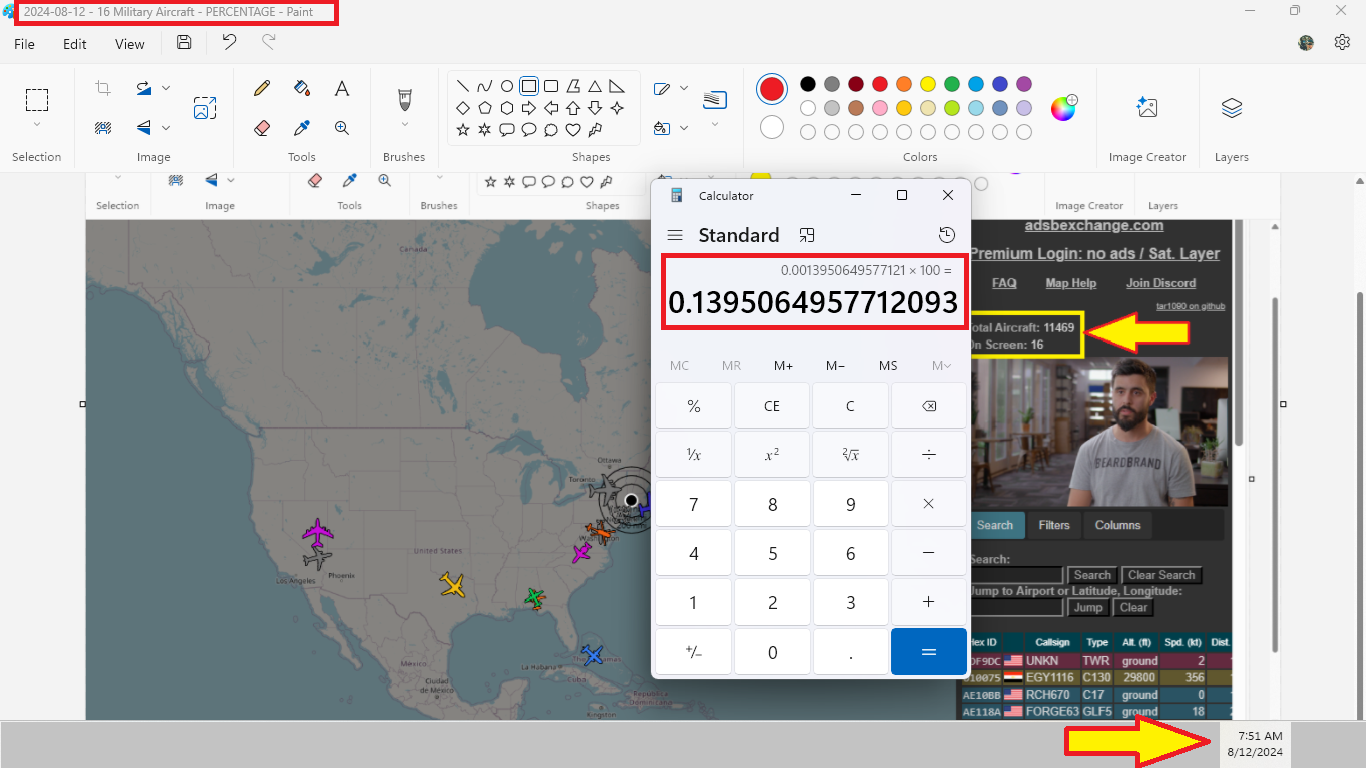1366x768 pixels.
Task: Click the Calculator result display
Action: pyautogui.click(x=812, y=303)
